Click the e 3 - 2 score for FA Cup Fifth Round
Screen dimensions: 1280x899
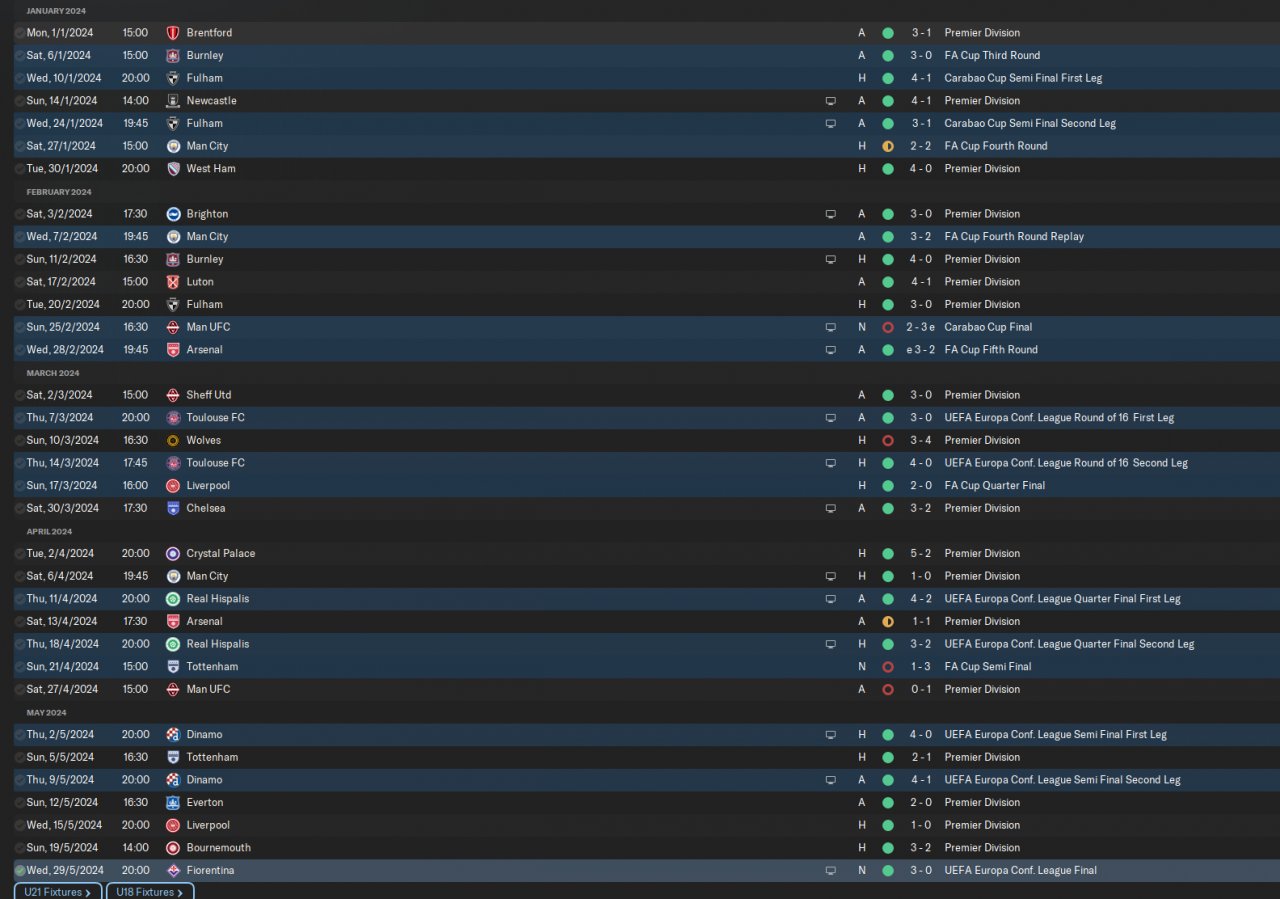(x=920, y=350)
